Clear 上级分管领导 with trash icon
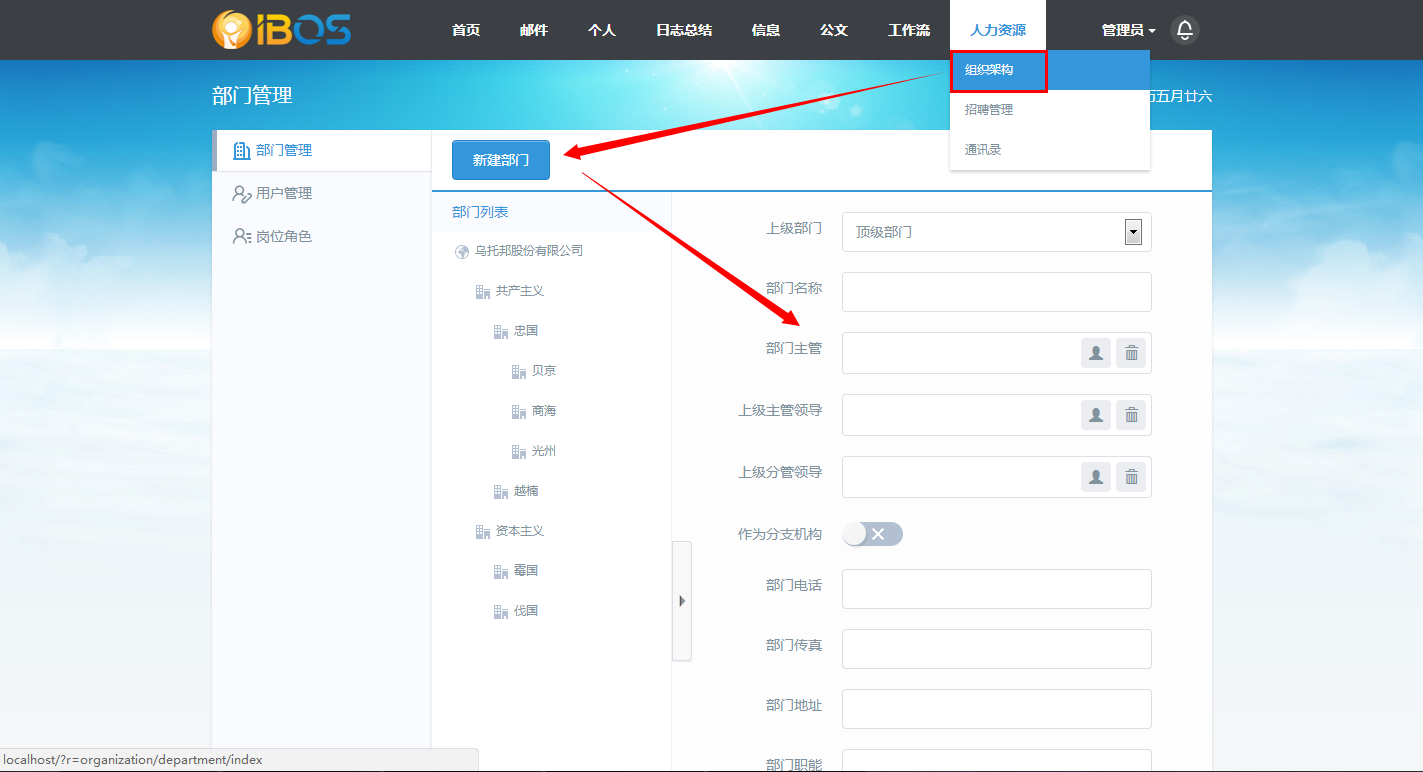This screenshot has height=772, width=1423. point(1131,477)
